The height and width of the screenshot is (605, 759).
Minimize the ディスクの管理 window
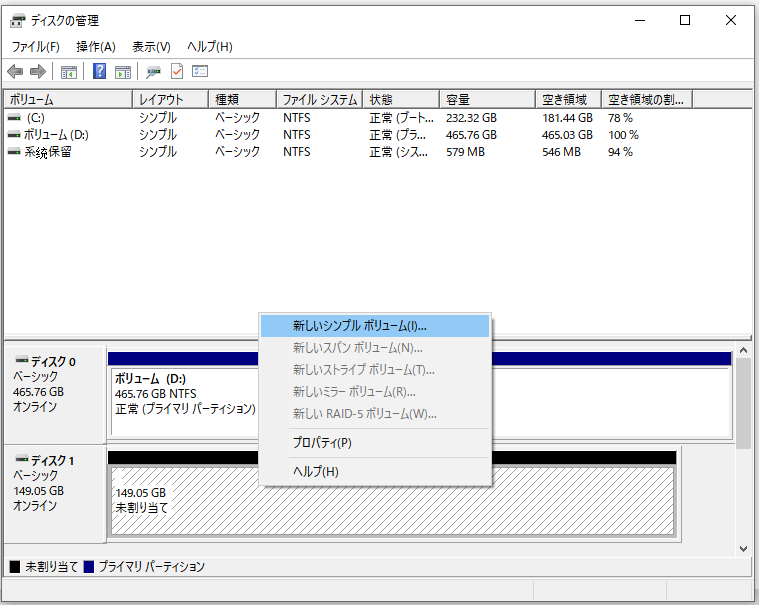(640, 20)
